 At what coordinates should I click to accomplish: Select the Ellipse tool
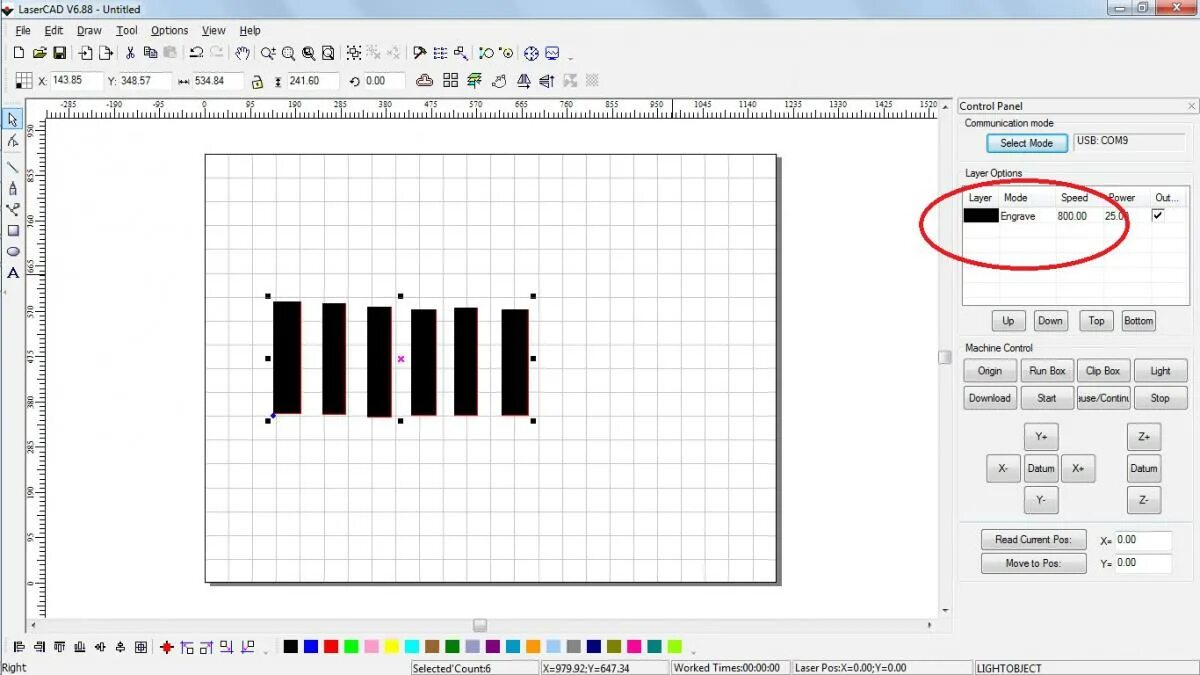click(x=13, y=251)
